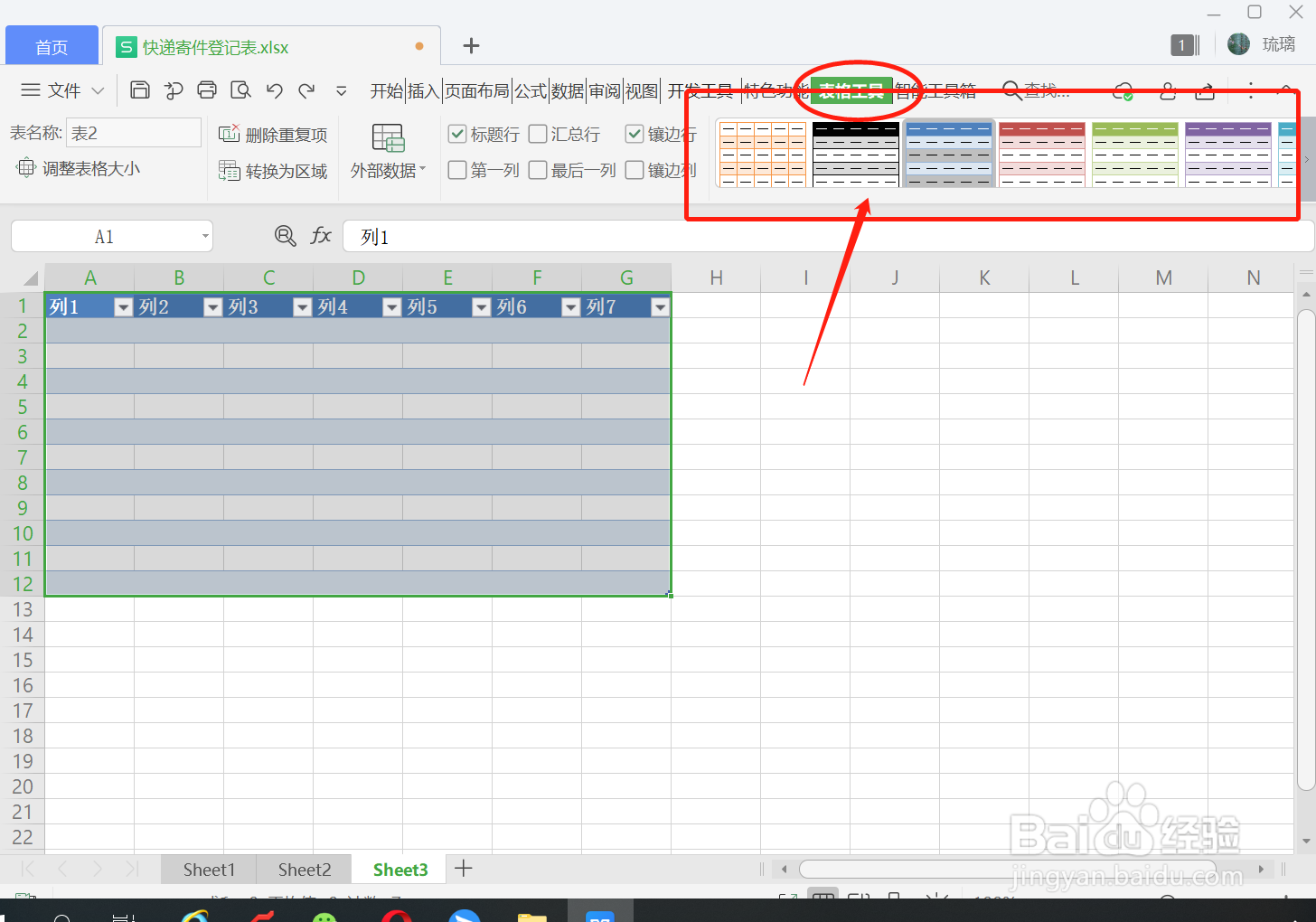1316x922 pixels.
Task: Apply the green table style swatch
Action: point(1135,154)
